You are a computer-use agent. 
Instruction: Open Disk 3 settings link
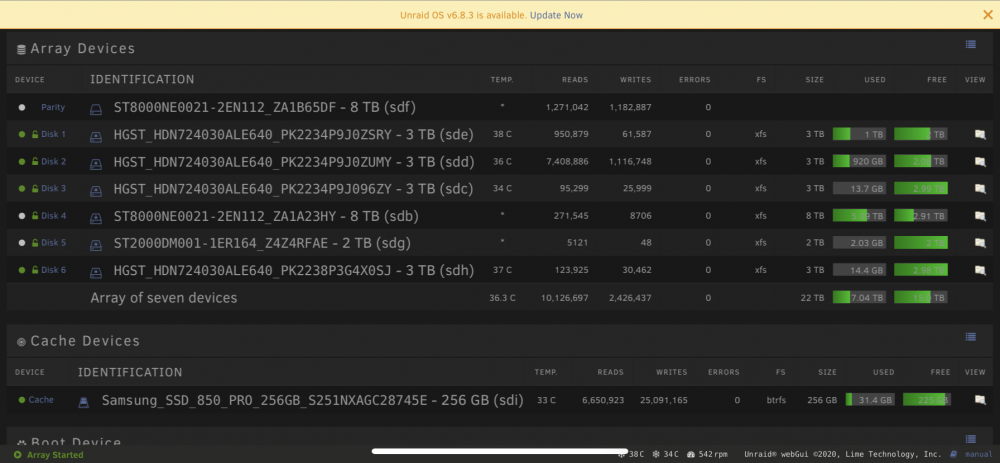point(54,188)
